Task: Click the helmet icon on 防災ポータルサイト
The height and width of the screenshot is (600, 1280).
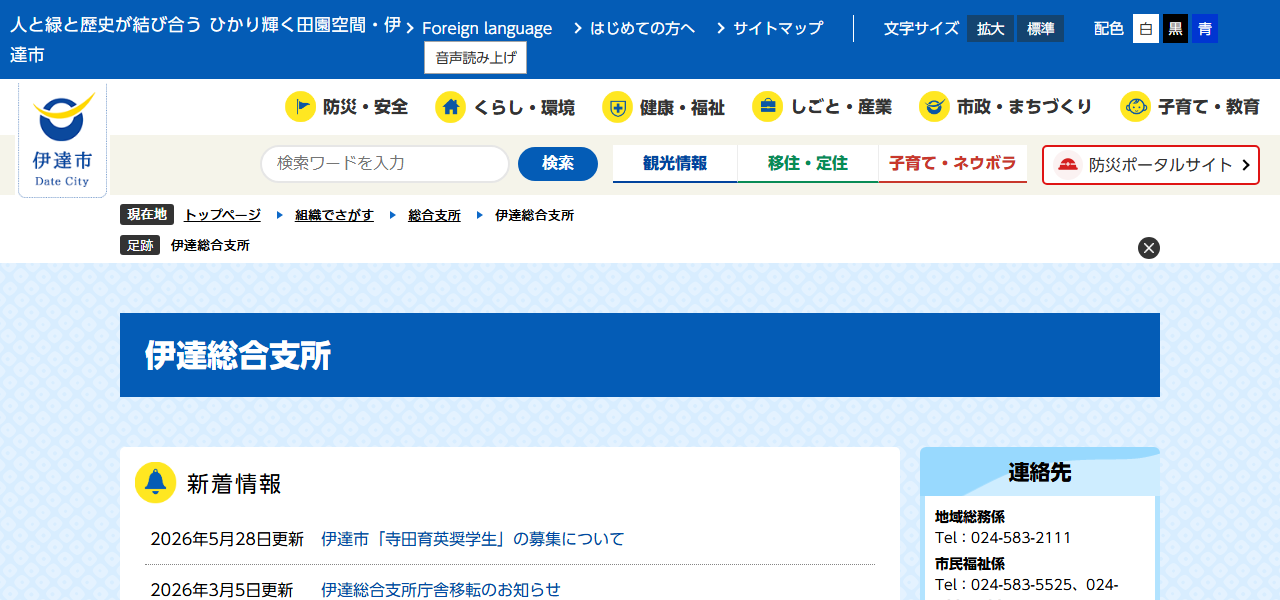Action: click(x=1068, y=165)
